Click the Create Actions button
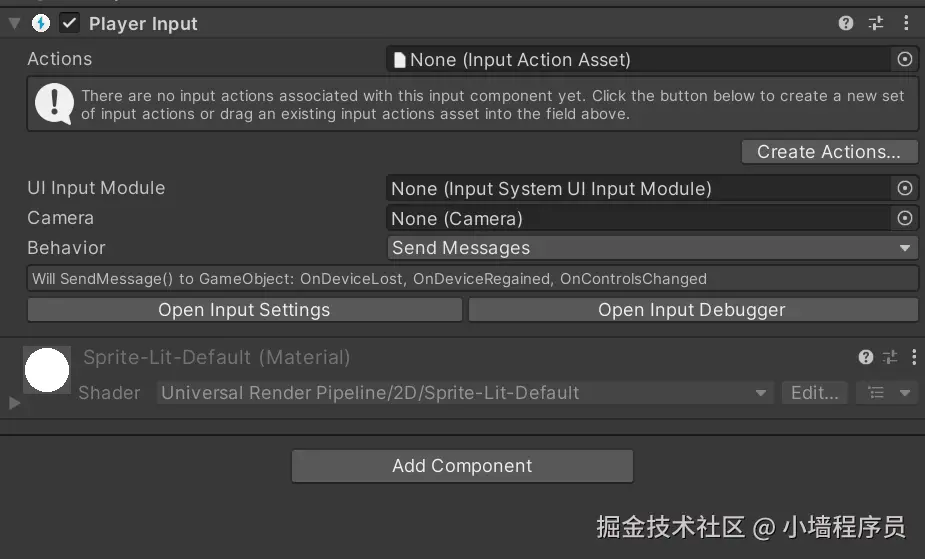This screenshot has height=559, width=925. point(829,152)
